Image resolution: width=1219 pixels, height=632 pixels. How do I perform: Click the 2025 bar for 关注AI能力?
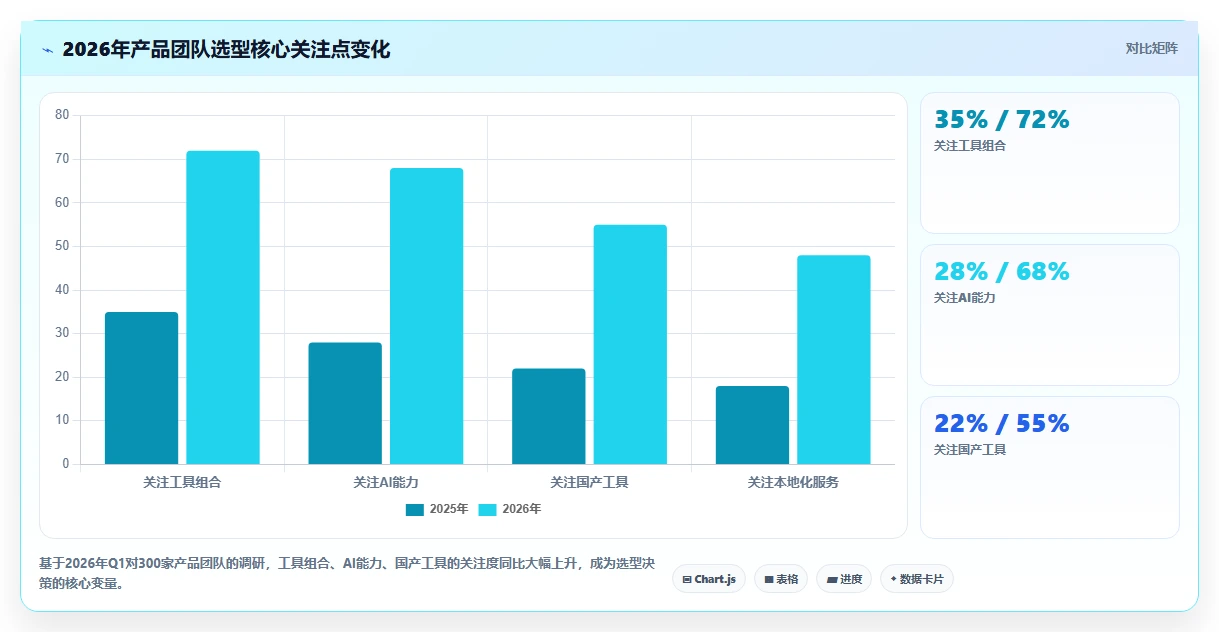[345, 403]
